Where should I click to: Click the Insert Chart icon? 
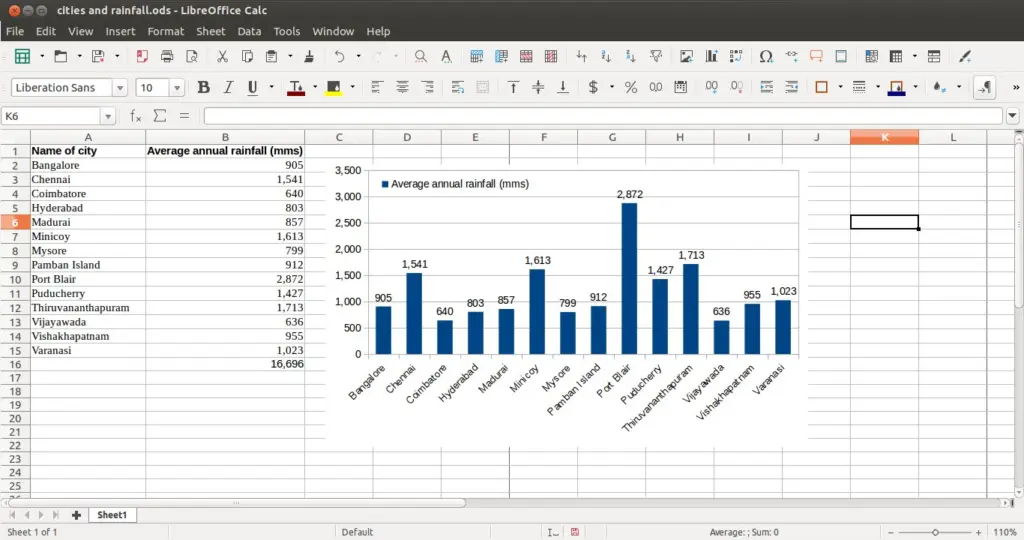coord(711,57)
